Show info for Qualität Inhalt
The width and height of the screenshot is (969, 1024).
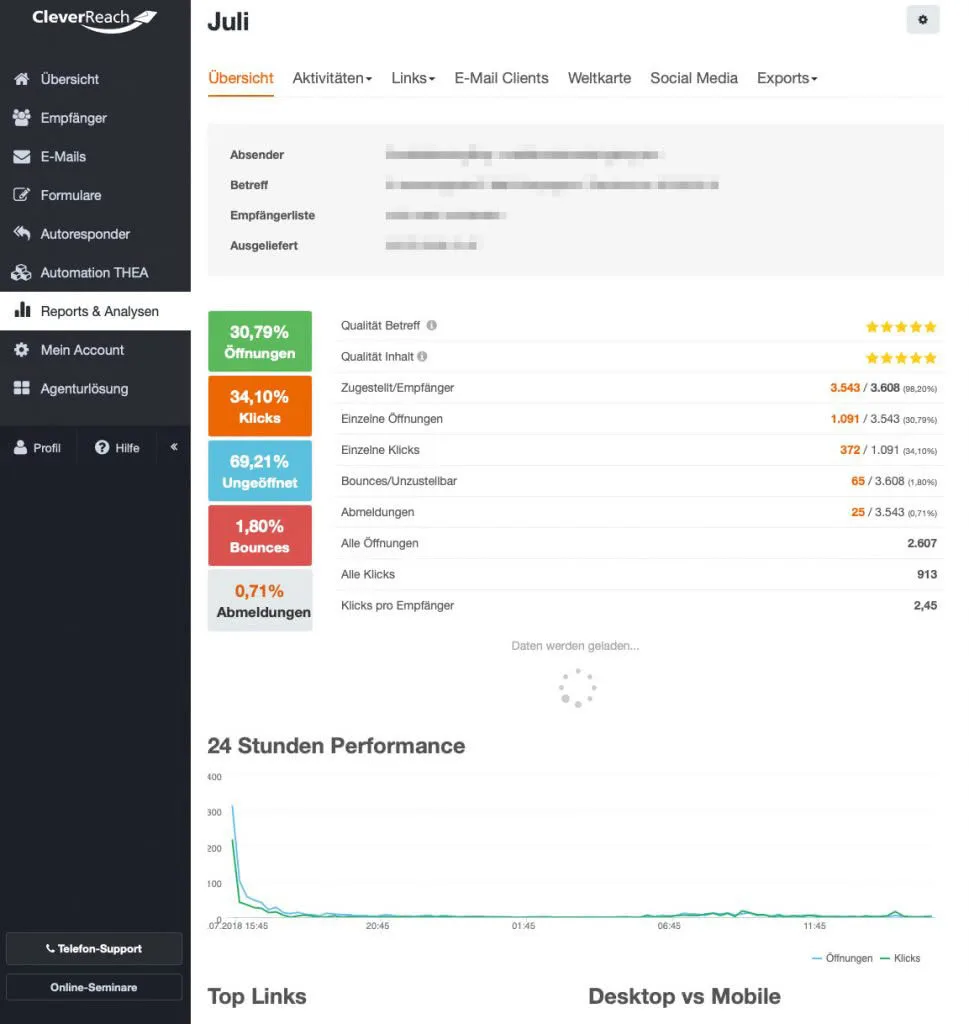[422, 357]
